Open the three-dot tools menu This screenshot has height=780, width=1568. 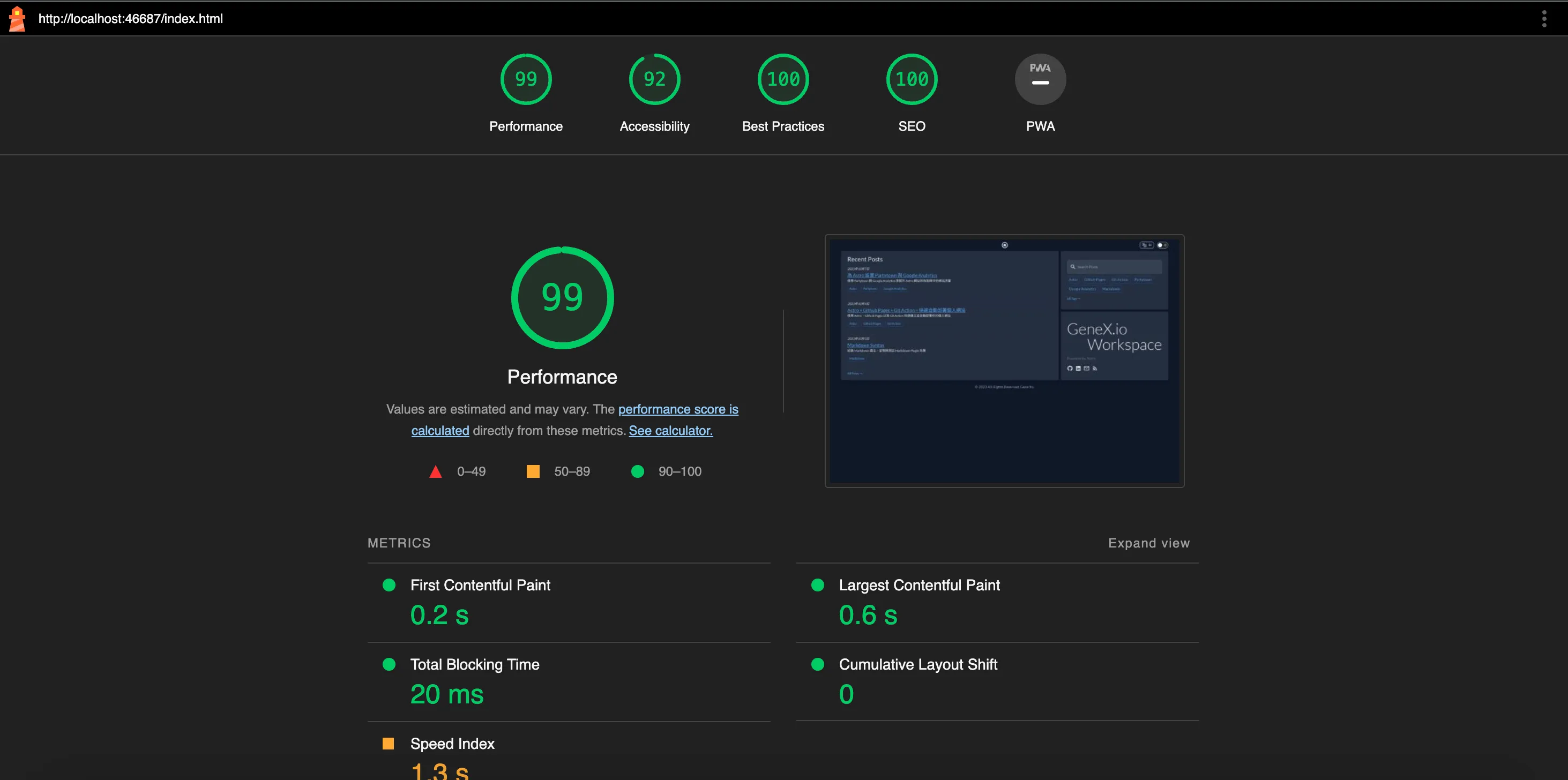click(1544, 19)
